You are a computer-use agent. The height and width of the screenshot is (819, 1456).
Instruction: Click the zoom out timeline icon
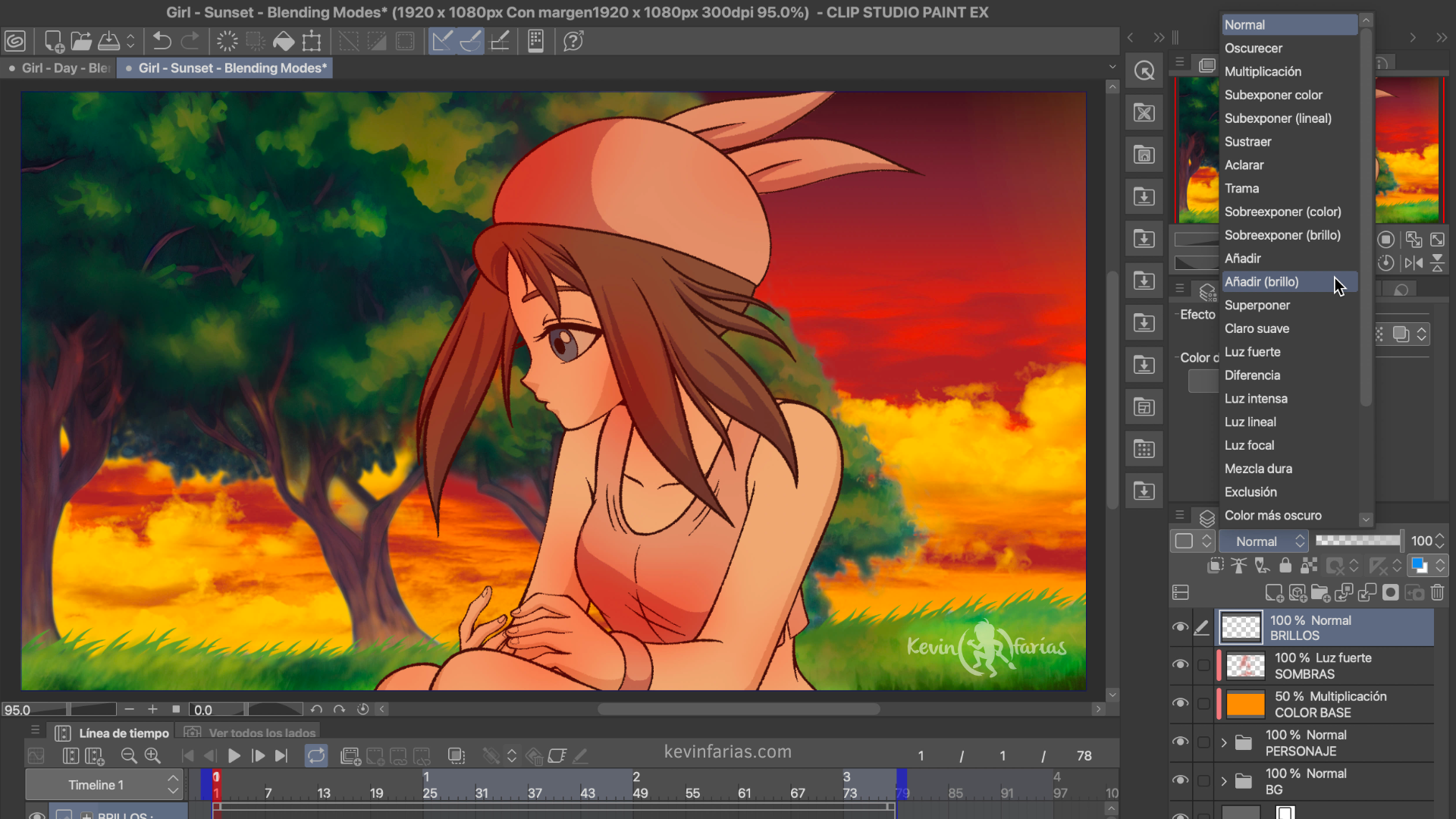tap(129, 756)
